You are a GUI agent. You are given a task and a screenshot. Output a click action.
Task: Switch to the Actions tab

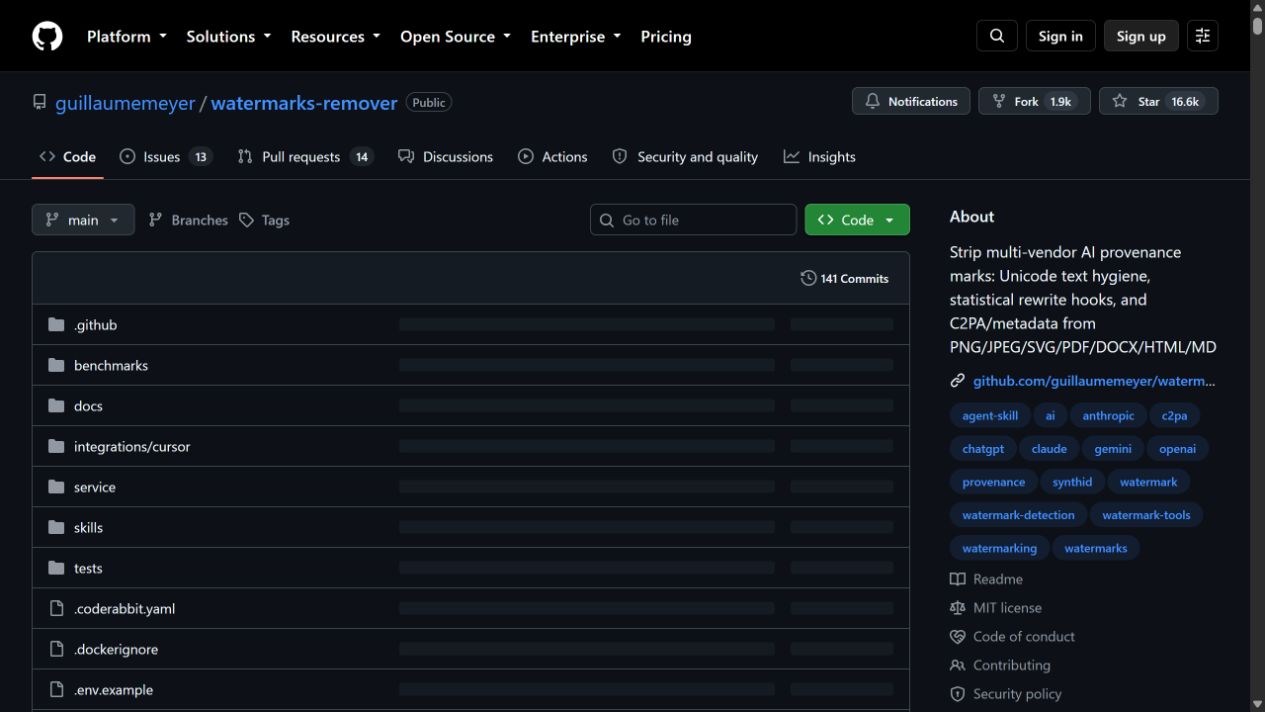point(552,157)
